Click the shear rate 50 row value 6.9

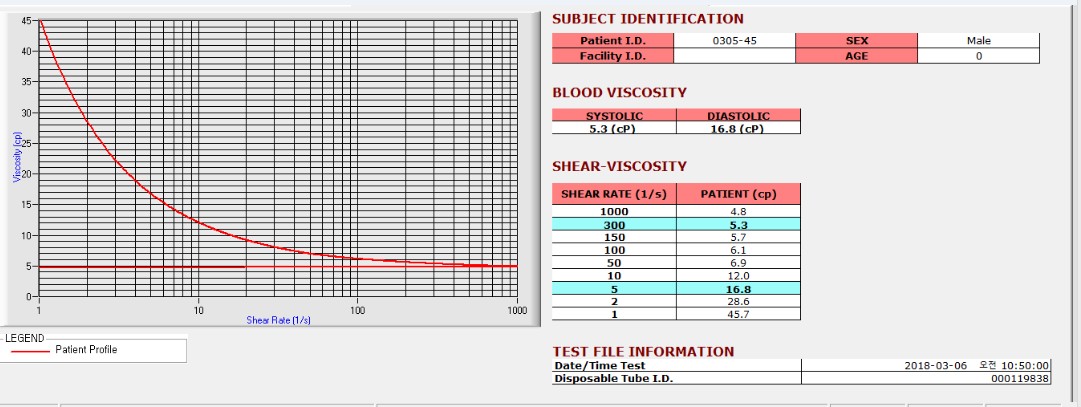click(x=738, y=263)
